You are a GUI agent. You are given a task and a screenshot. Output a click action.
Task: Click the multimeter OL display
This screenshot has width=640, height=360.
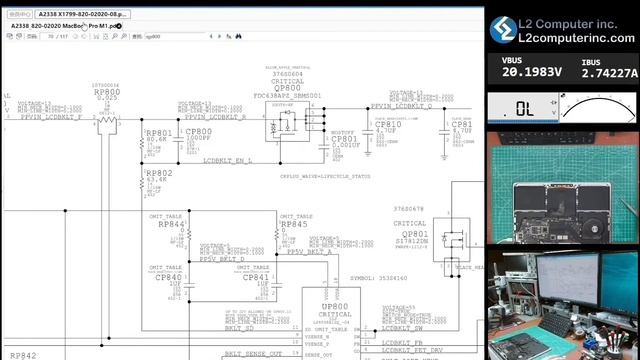click(523, 108)
